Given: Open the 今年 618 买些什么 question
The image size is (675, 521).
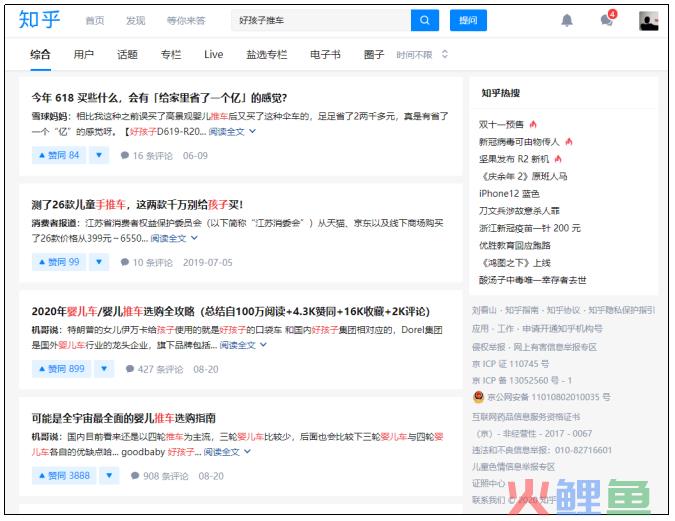Looking at the screenshot, I should pos(159,98).
